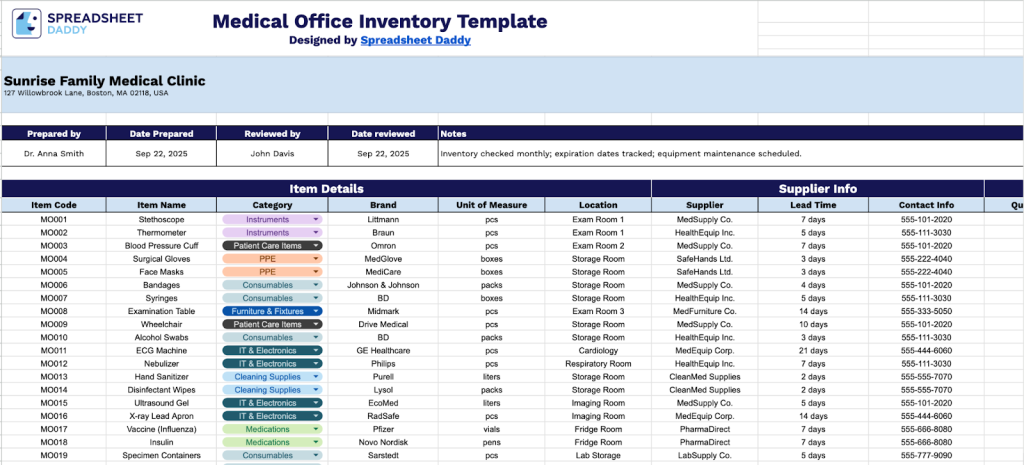
Task: Click the Item Details section header
Action: tap(326, 188)
